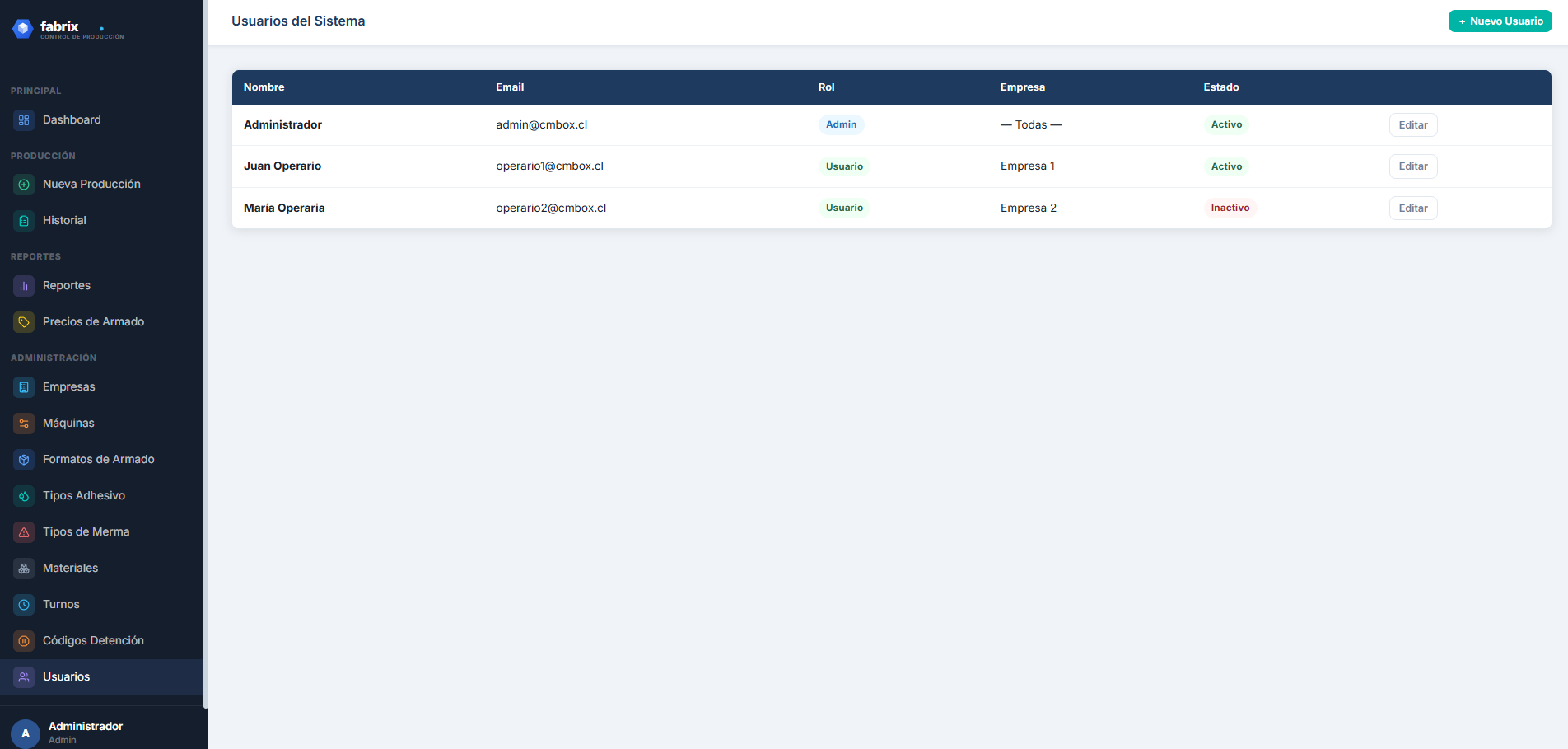This screenshot has height=749, width=1568.
Task: Click the Inactivo status badge
Action: point(1230,208)
